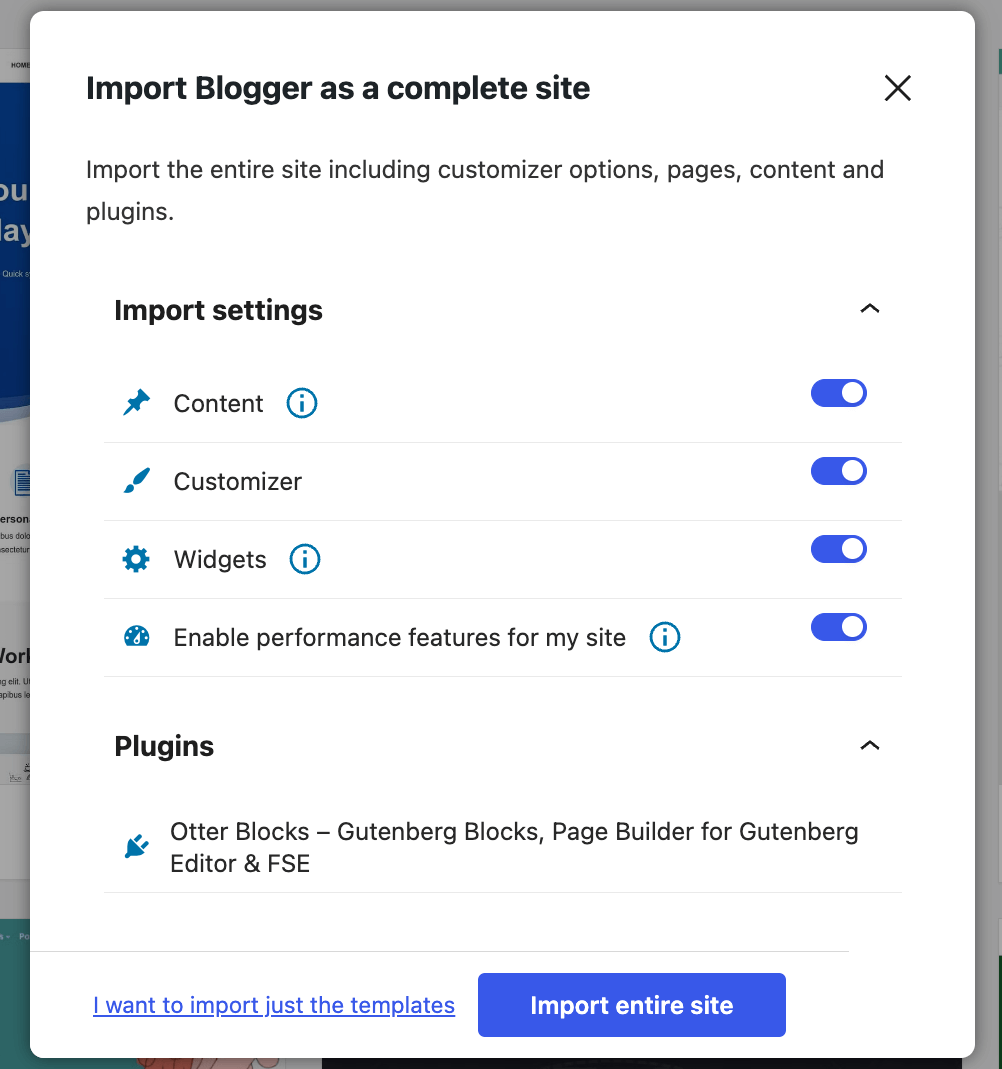Open the info tooltip next to Content

302,403
